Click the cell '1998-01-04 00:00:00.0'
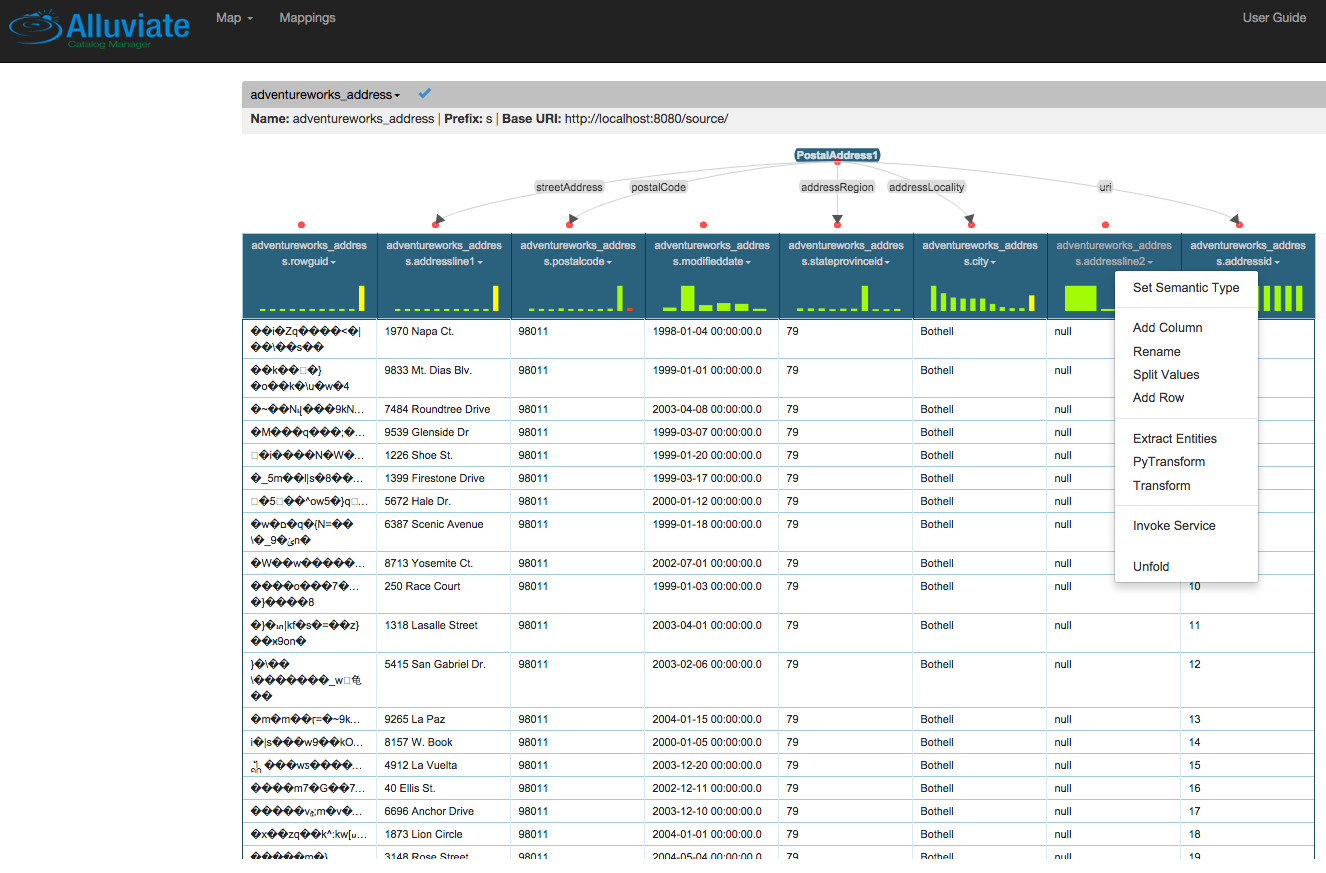1326x873 pixels. point(712,339)
